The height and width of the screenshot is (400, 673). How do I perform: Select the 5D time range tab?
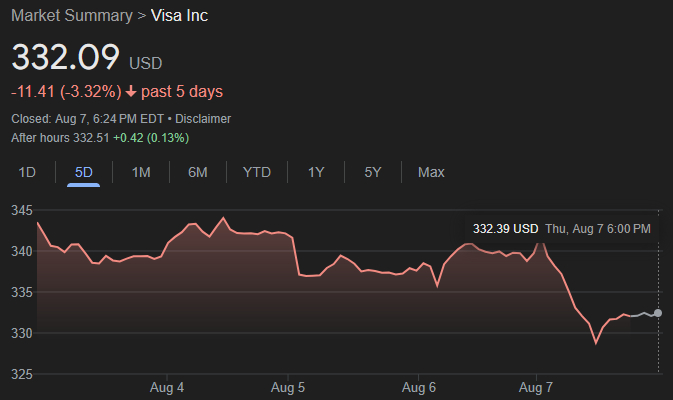84,172
